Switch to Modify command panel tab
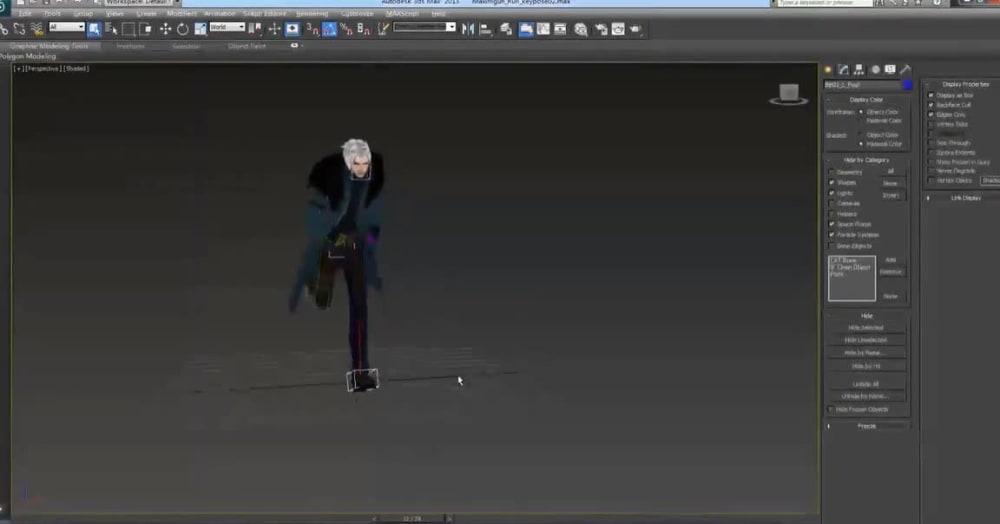Viewport: 1000px width, 524px height. pyautogui.click(x=844, y=69)
